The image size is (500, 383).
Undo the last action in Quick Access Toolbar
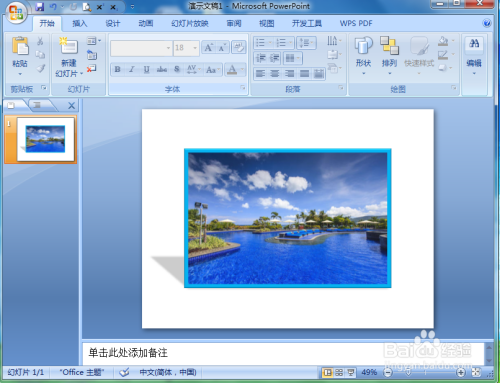click(53, 7)
